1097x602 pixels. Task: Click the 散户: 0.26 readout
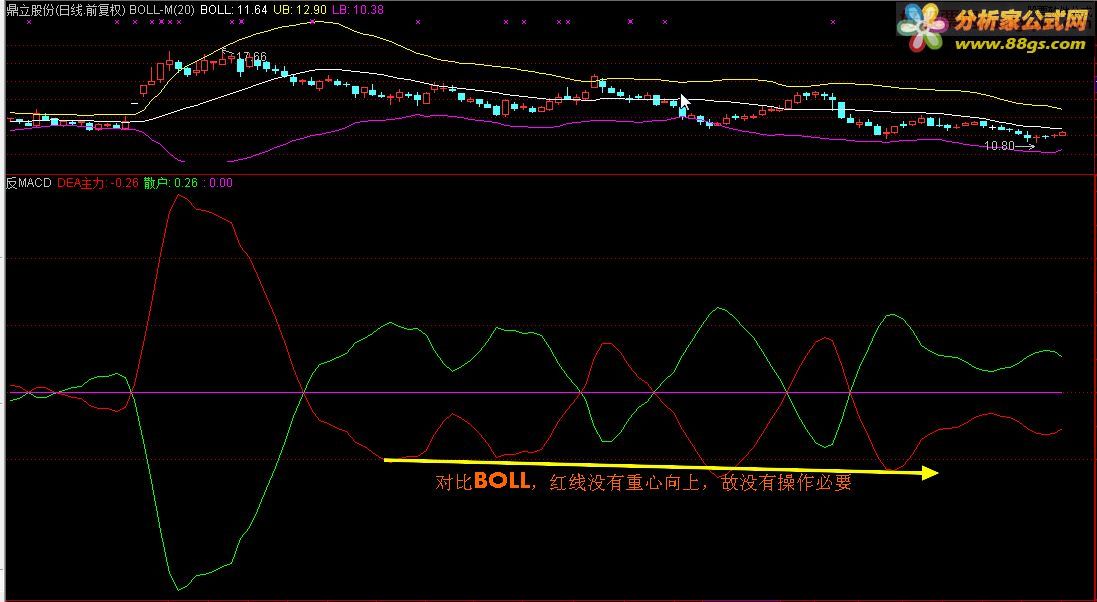pyautogui.click(x=171, y=183)
